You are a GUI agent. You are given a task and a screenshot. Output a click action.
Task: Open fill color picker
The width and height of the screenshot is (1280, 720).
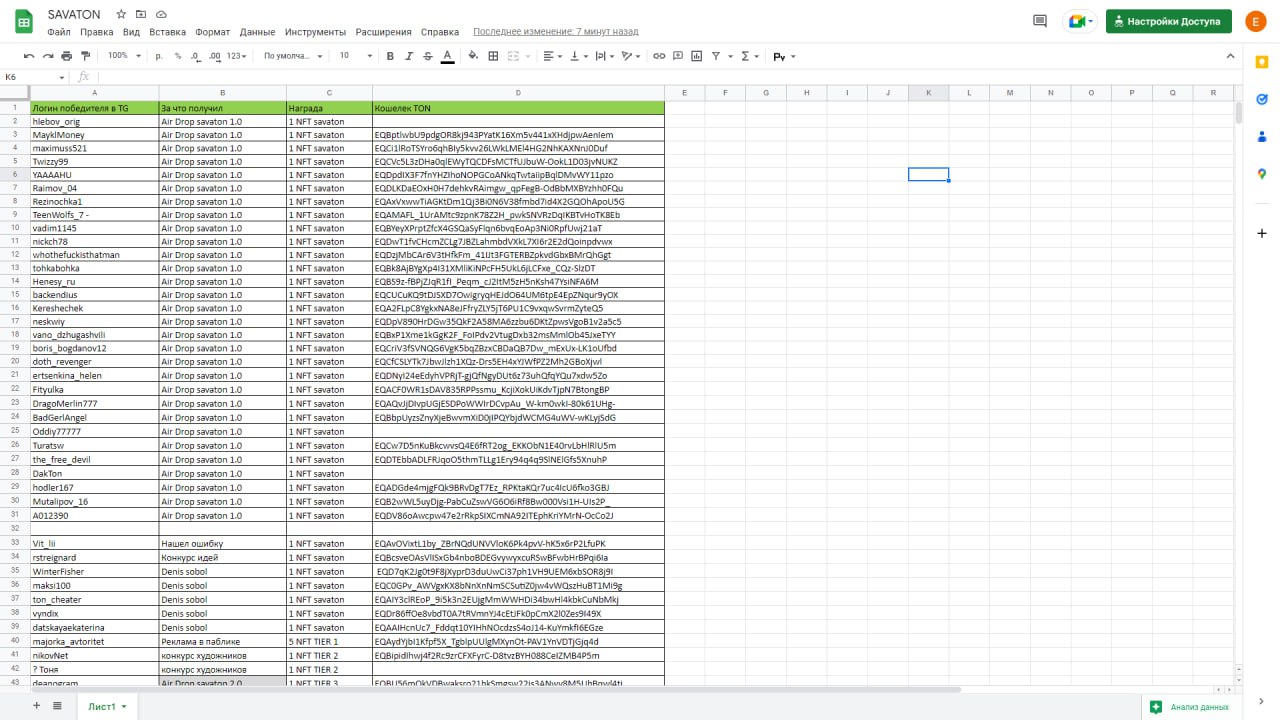[x=475, y=56]
